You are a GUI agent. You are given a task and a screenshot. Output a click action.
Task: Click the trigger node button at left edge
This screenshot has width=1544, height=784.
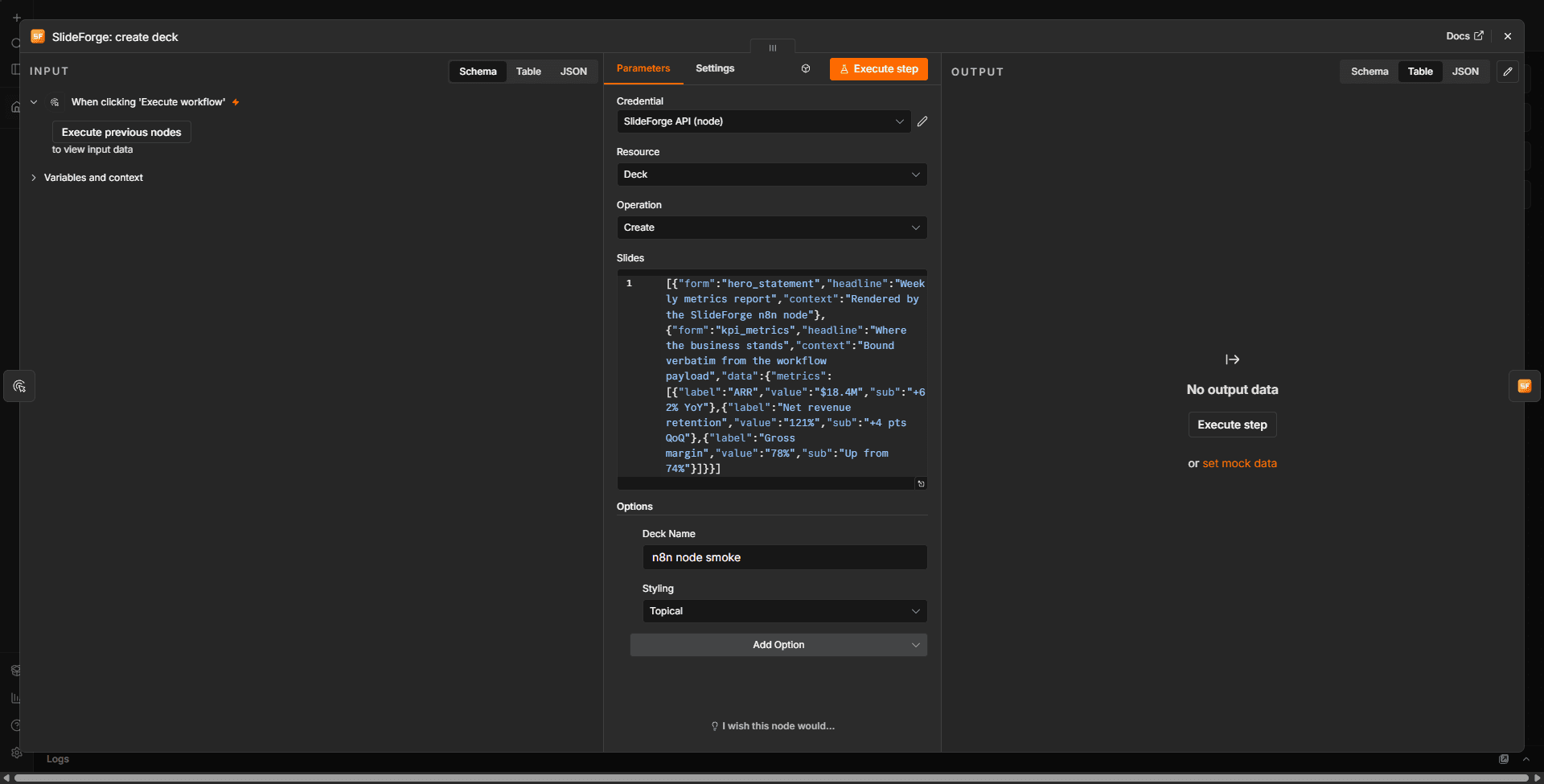click(19, 386)
